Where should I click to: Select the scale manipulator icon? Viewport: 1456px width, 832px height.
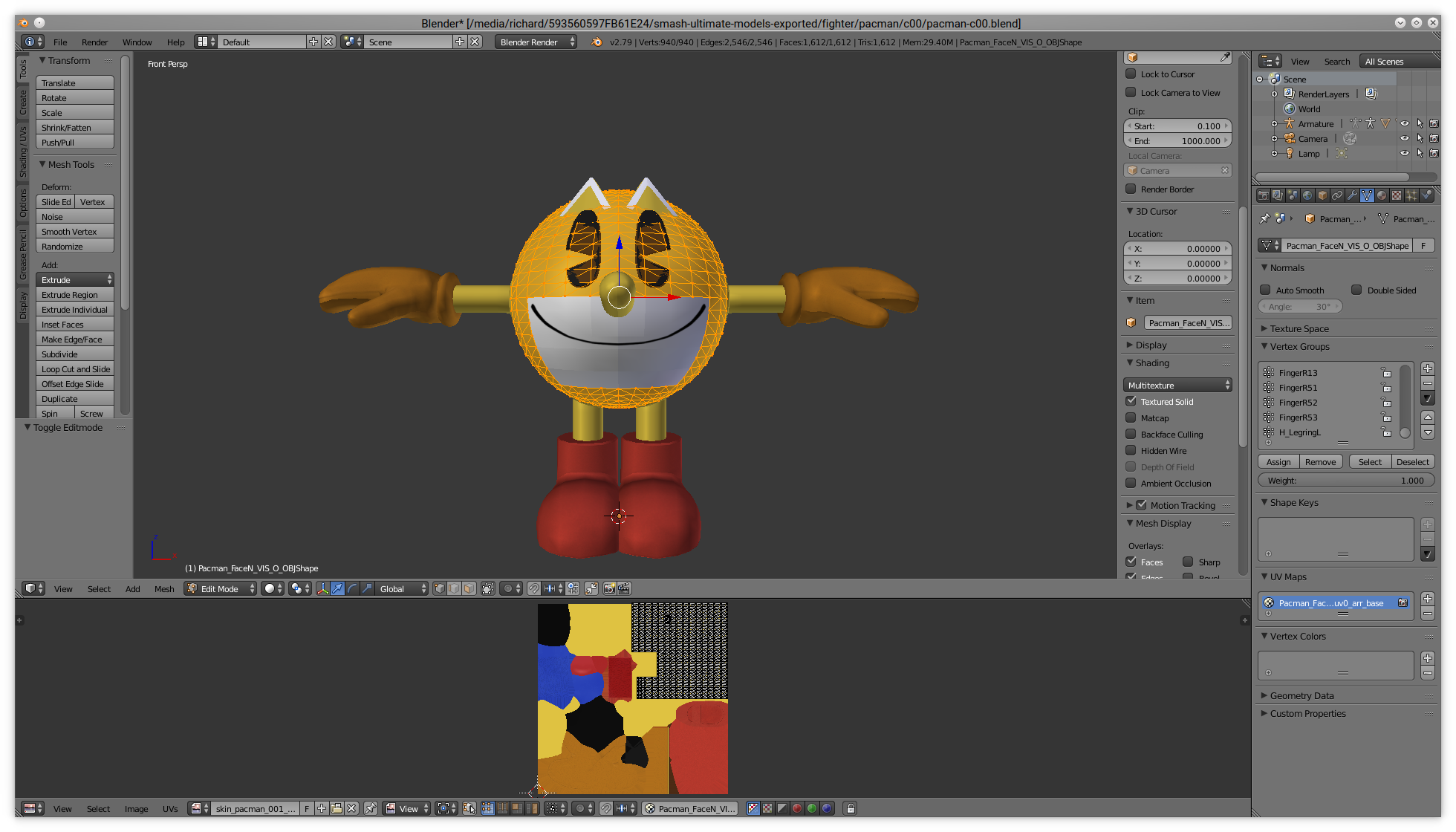pos(367,588)
